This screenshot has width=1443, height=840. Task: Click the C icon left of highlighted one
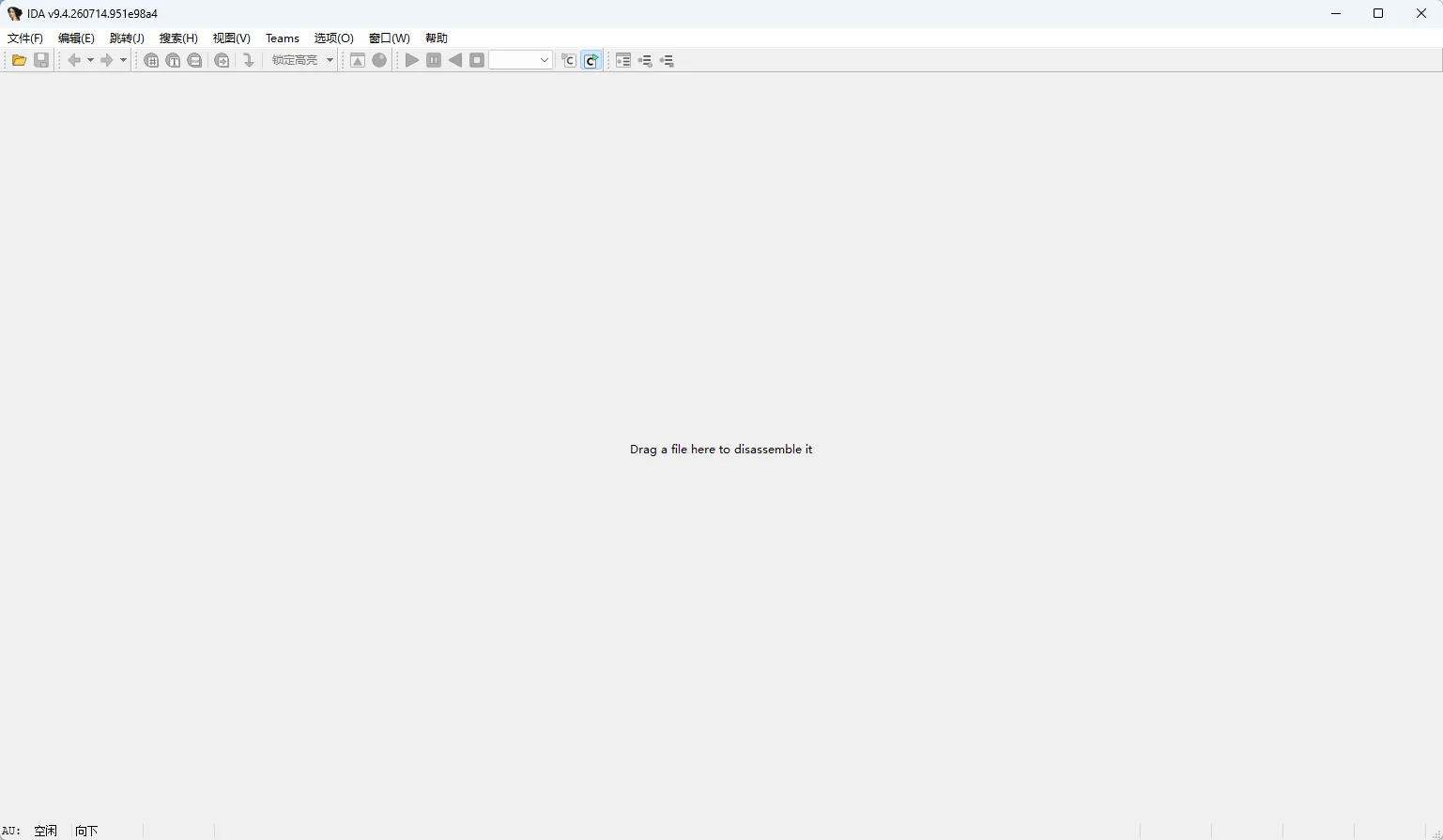click(x=568, y=60)
